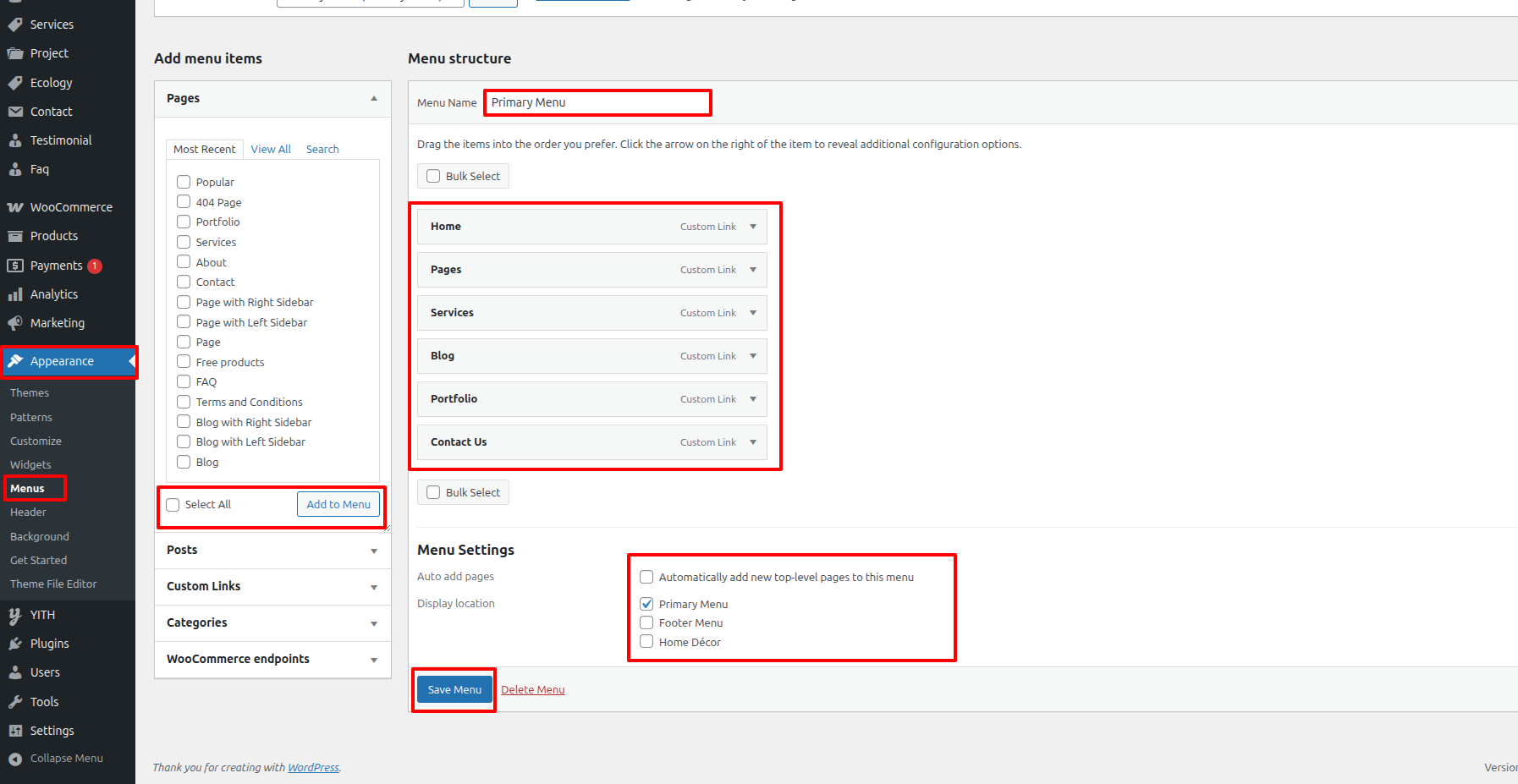Enable the Footer Menu display location
Viewport: 1518px width, 784px height.
click(x=646, y=622)
